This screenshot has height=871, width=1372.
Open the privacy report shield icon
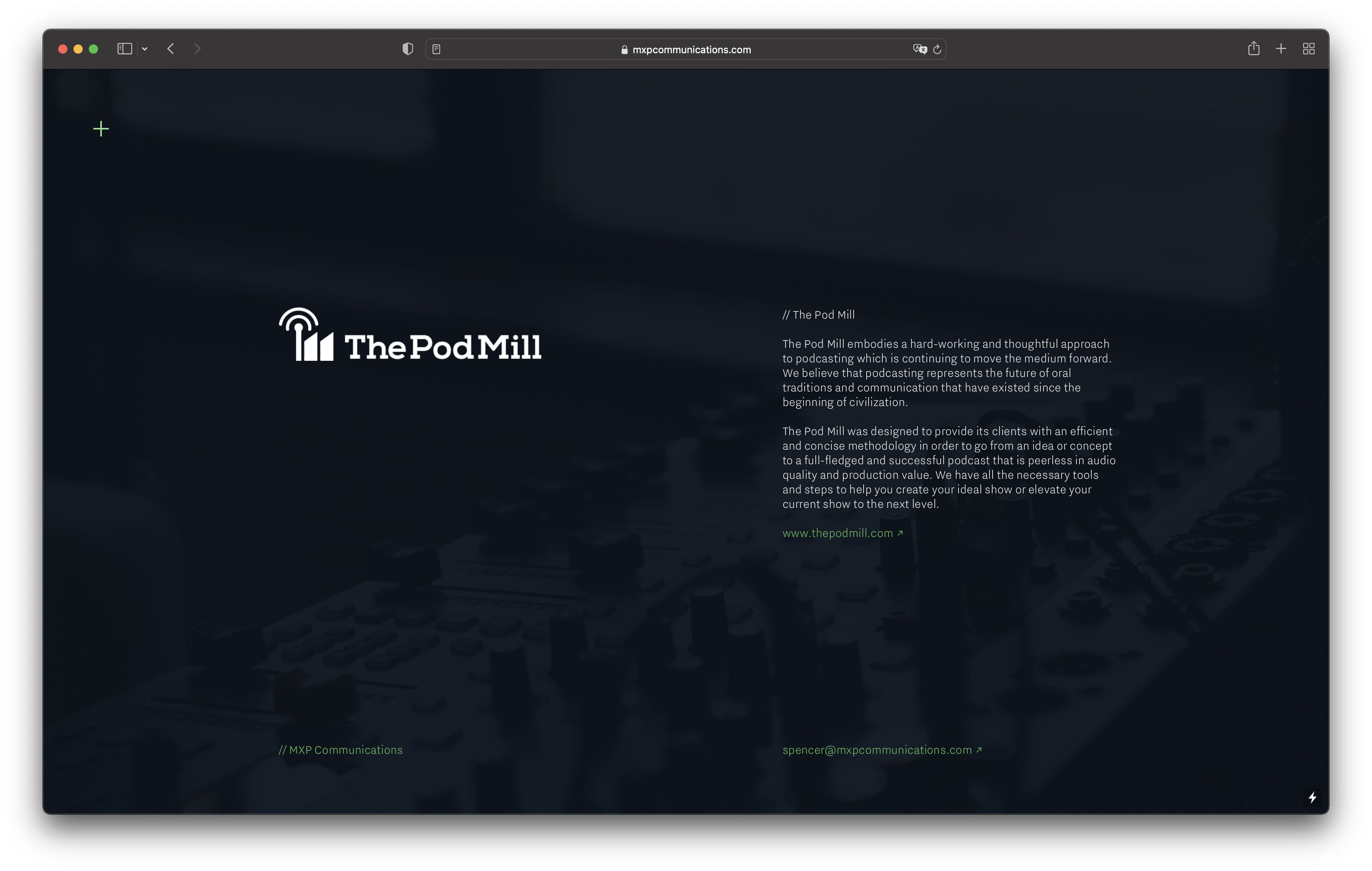click(x=407, y=49)
